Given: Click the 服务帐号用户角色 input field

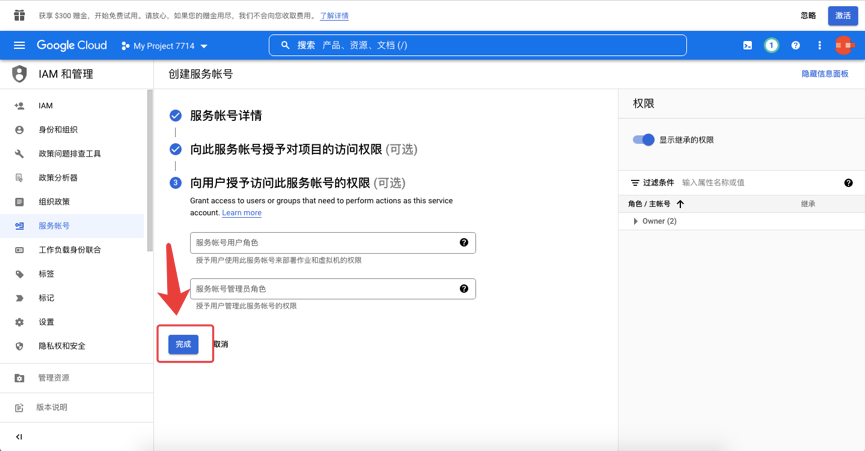Looking at the screenshot, I should pos(333,243).
